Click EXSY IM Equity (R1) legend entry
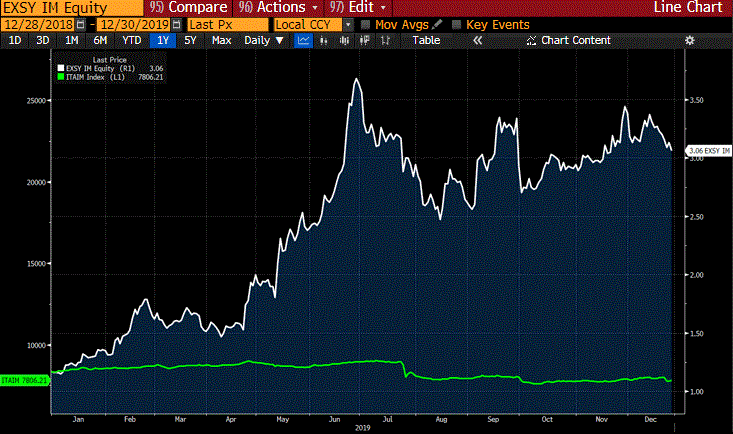 [x=100, y=68]
